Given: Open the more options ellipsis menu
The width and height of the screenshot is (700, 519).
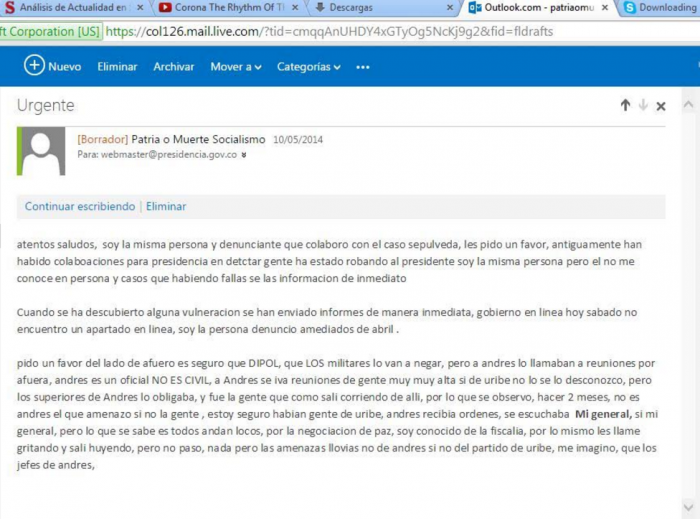Looking at the screenshot, I should pyautogui.click(x=362, y=67).
